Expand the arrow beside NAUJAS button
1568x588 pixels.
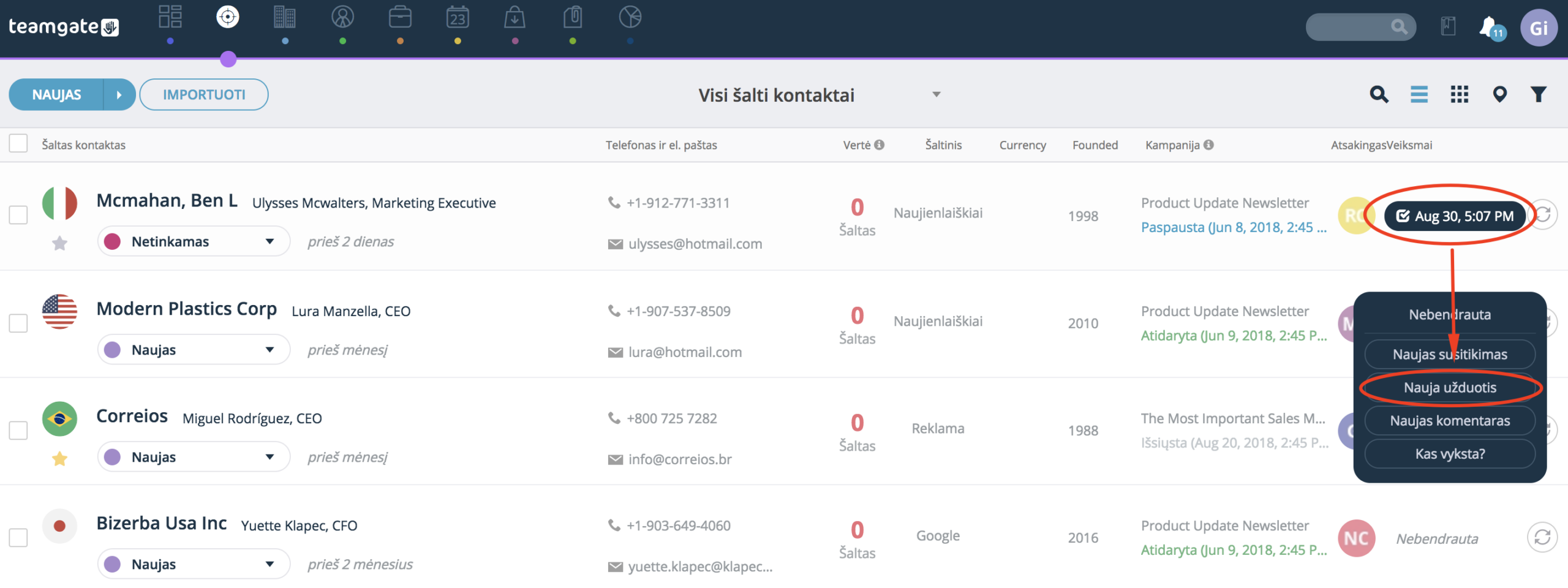(x=119, y=94)
